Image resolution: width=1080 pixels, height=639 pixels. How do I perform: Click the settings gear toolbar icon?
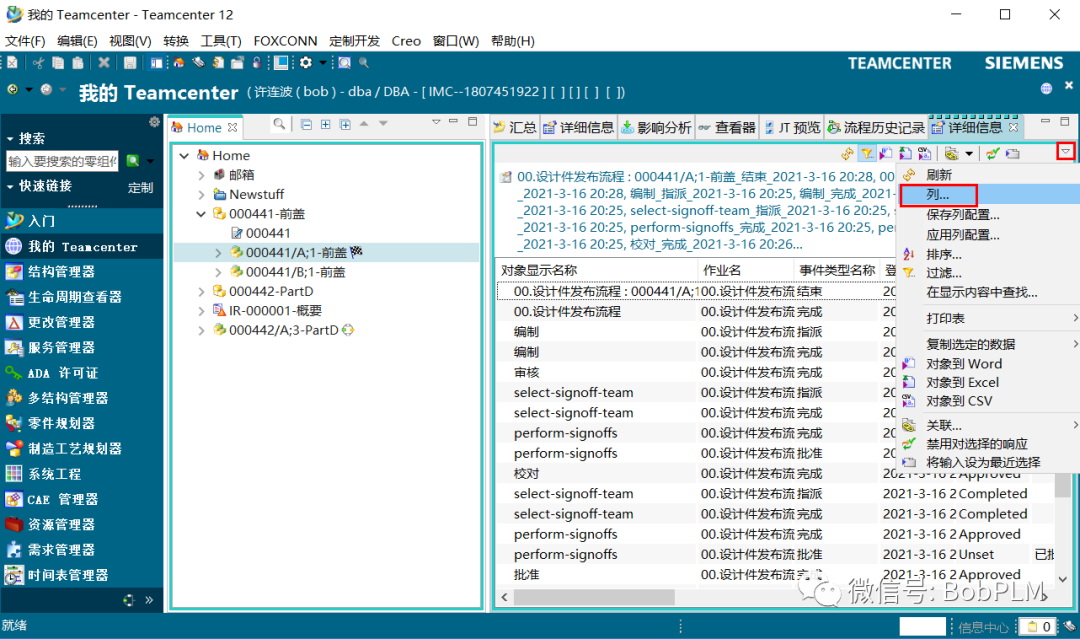(305, 63)
